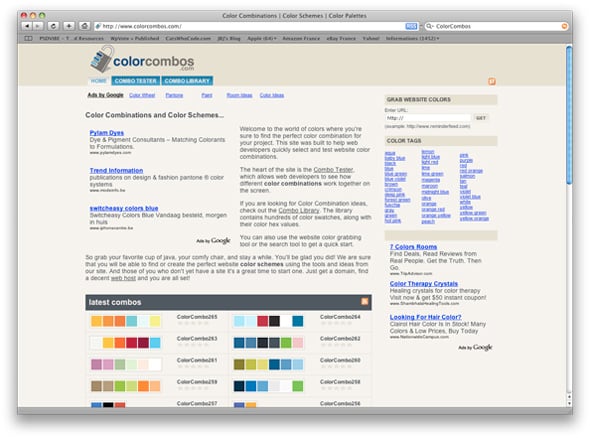Screen dimensions: 590x438
Task: Click the Room Ideas ad link
Action: coord(239,95)
